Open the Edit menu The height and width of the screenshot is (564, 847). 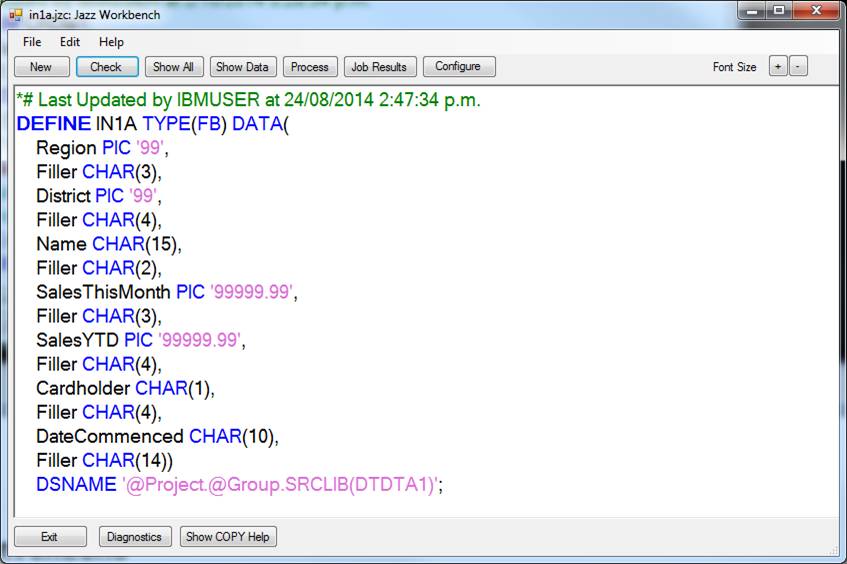coord(70,42)
